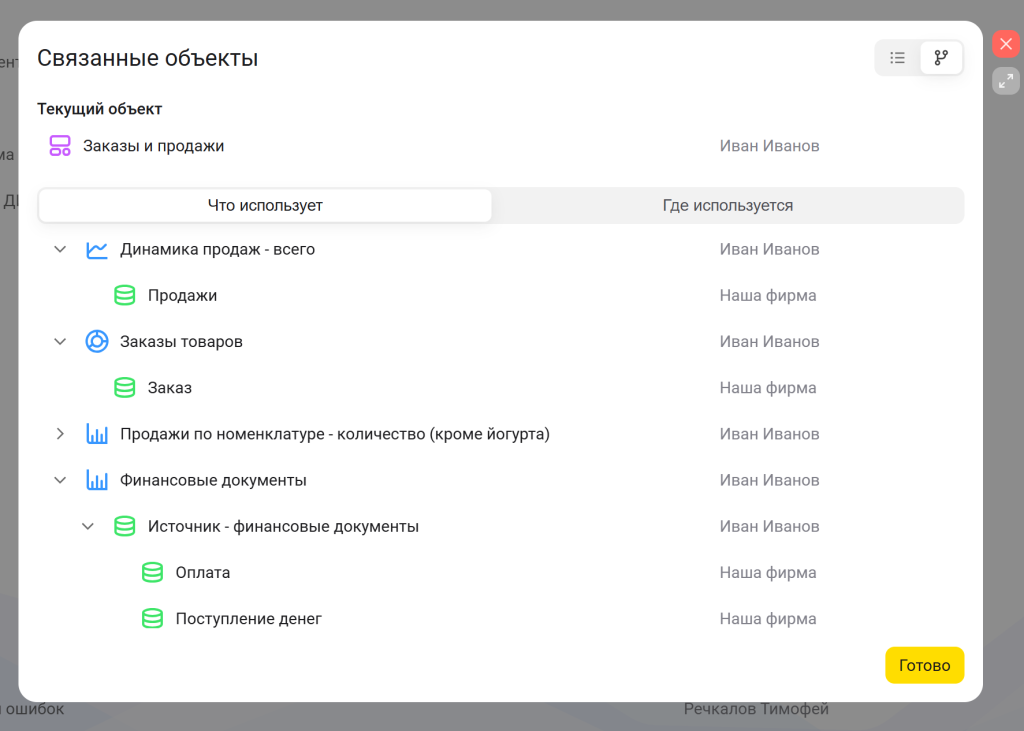The height and width of the screenshot is (731, 1024).
Task: Select the Динамика продаж - всего row
Action: 500,250
